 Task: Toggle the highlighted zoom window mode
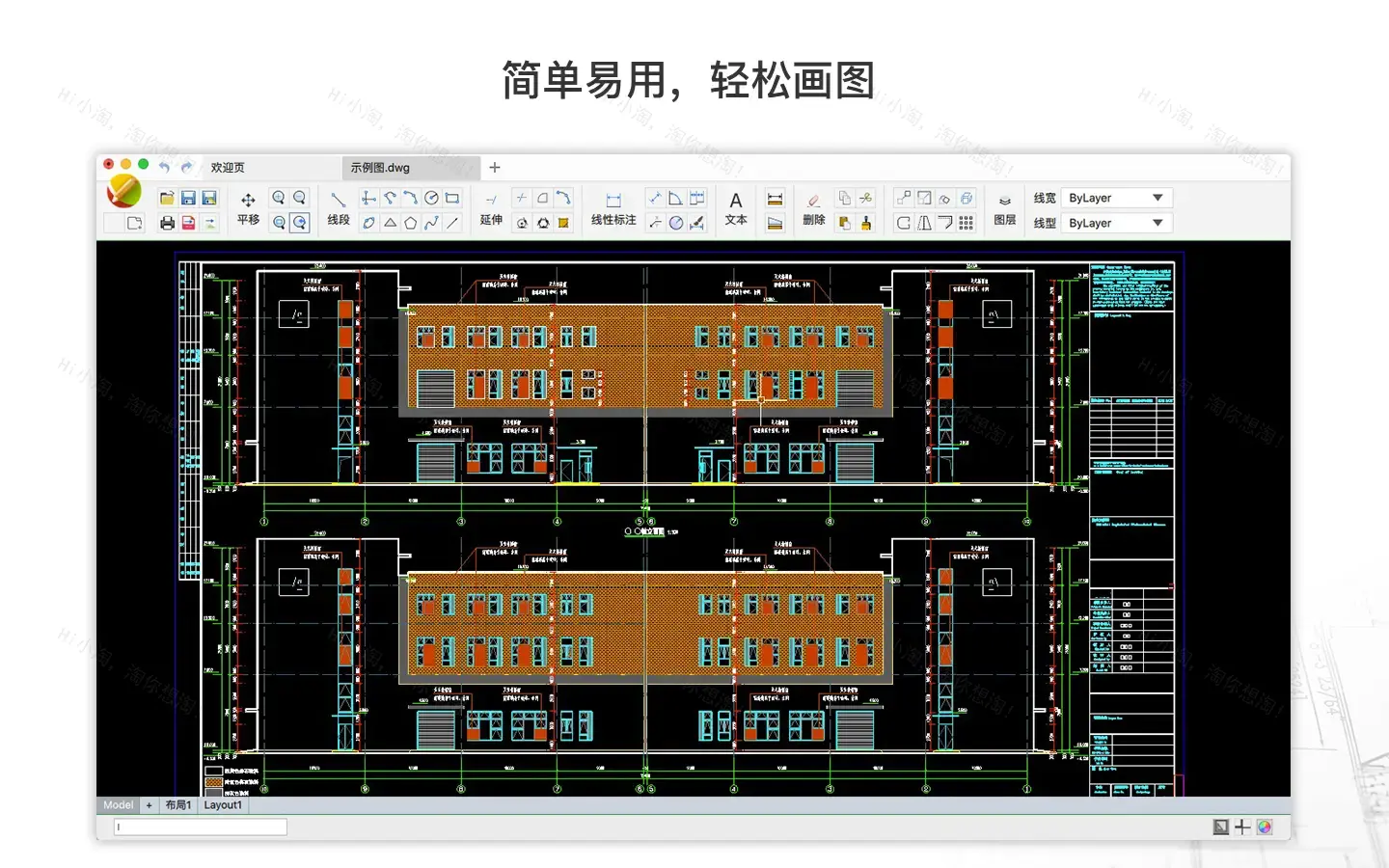pyautogui.click(x=299, y=221)
